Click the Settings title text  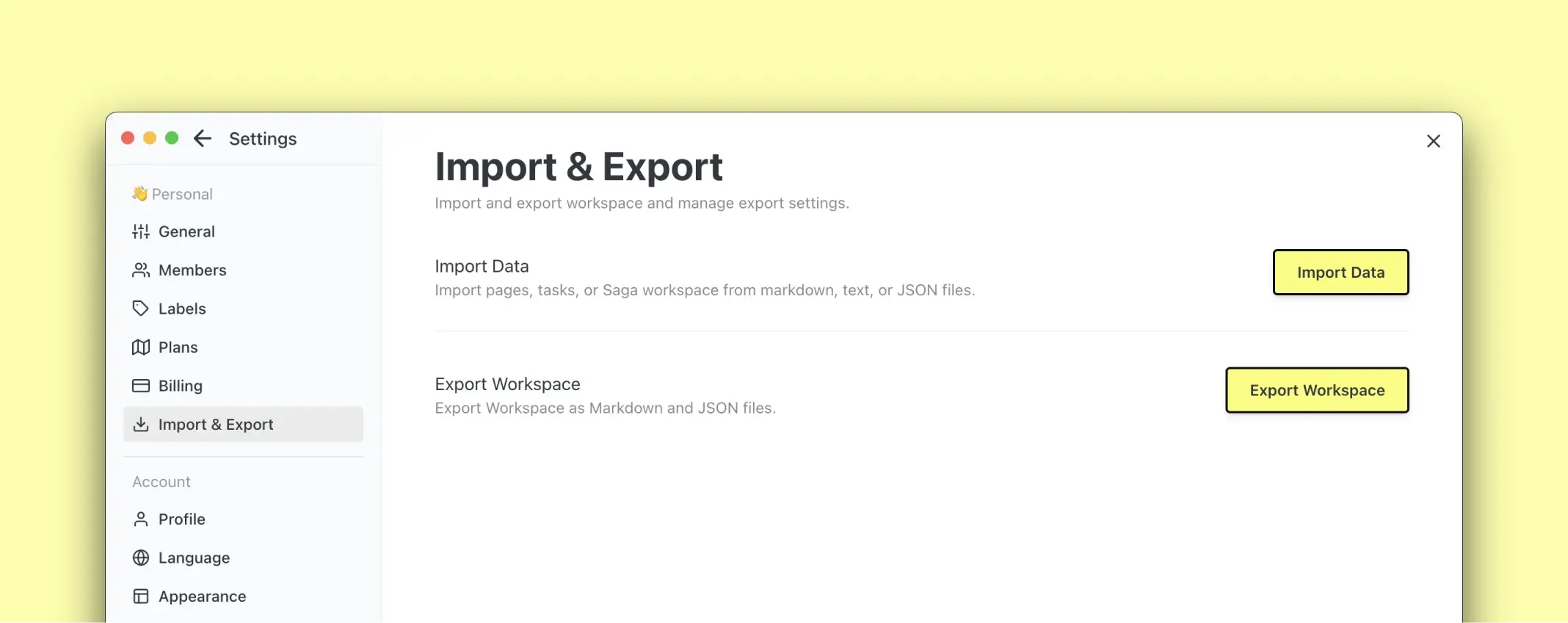coord(263,139)
